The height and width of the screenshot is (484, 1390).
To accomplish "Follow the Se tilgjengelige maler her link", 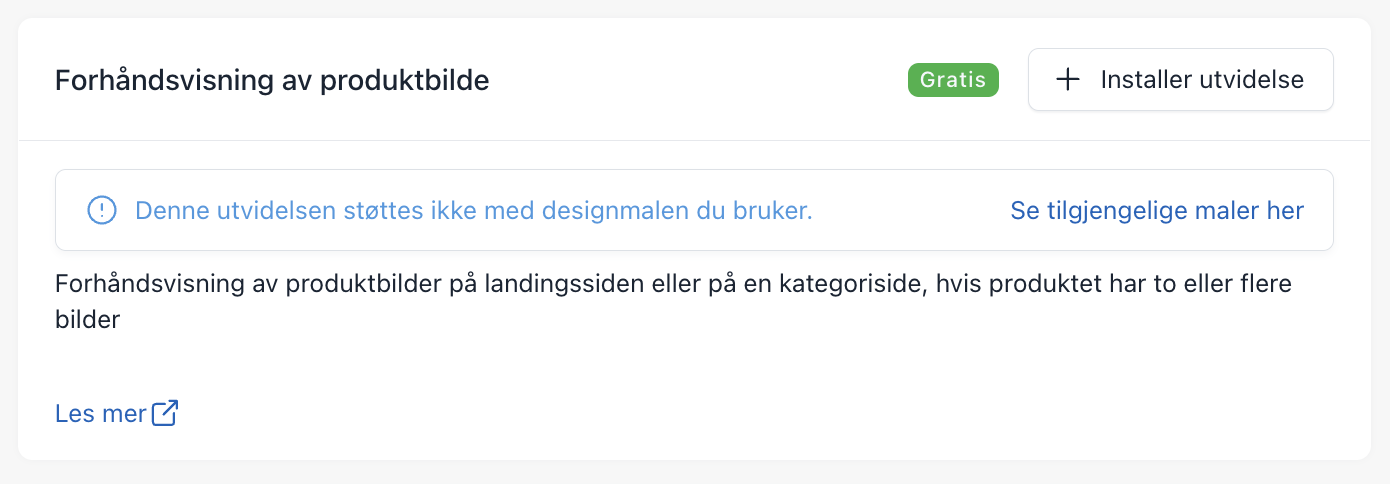I will 1157,211.
